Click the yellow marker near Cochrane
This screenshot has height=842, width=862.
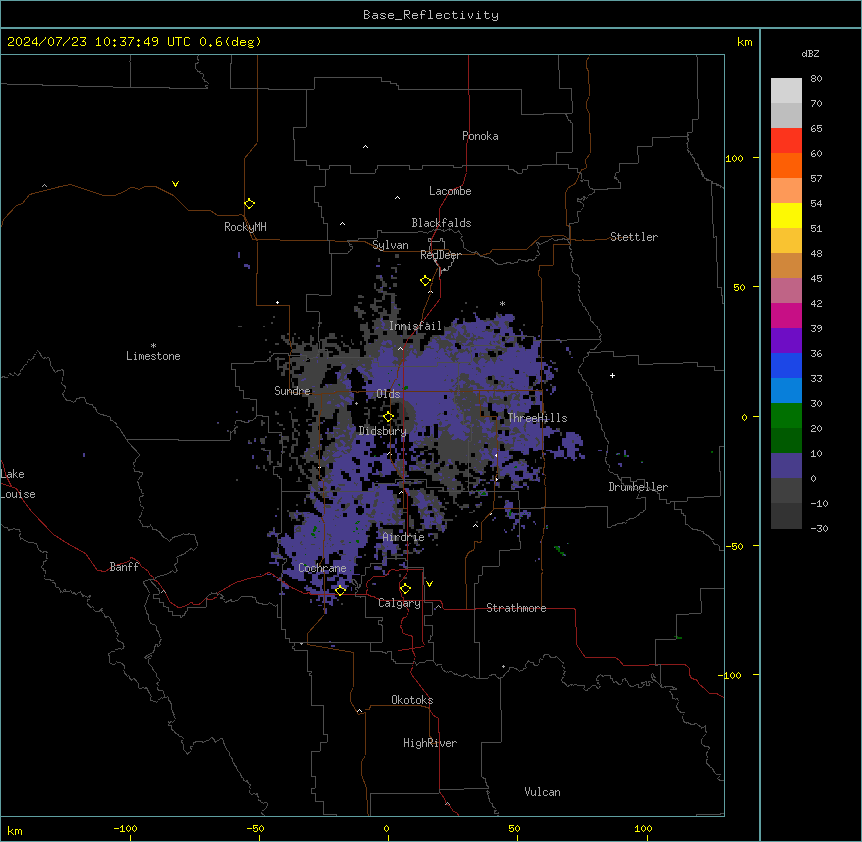coord(340,590)
